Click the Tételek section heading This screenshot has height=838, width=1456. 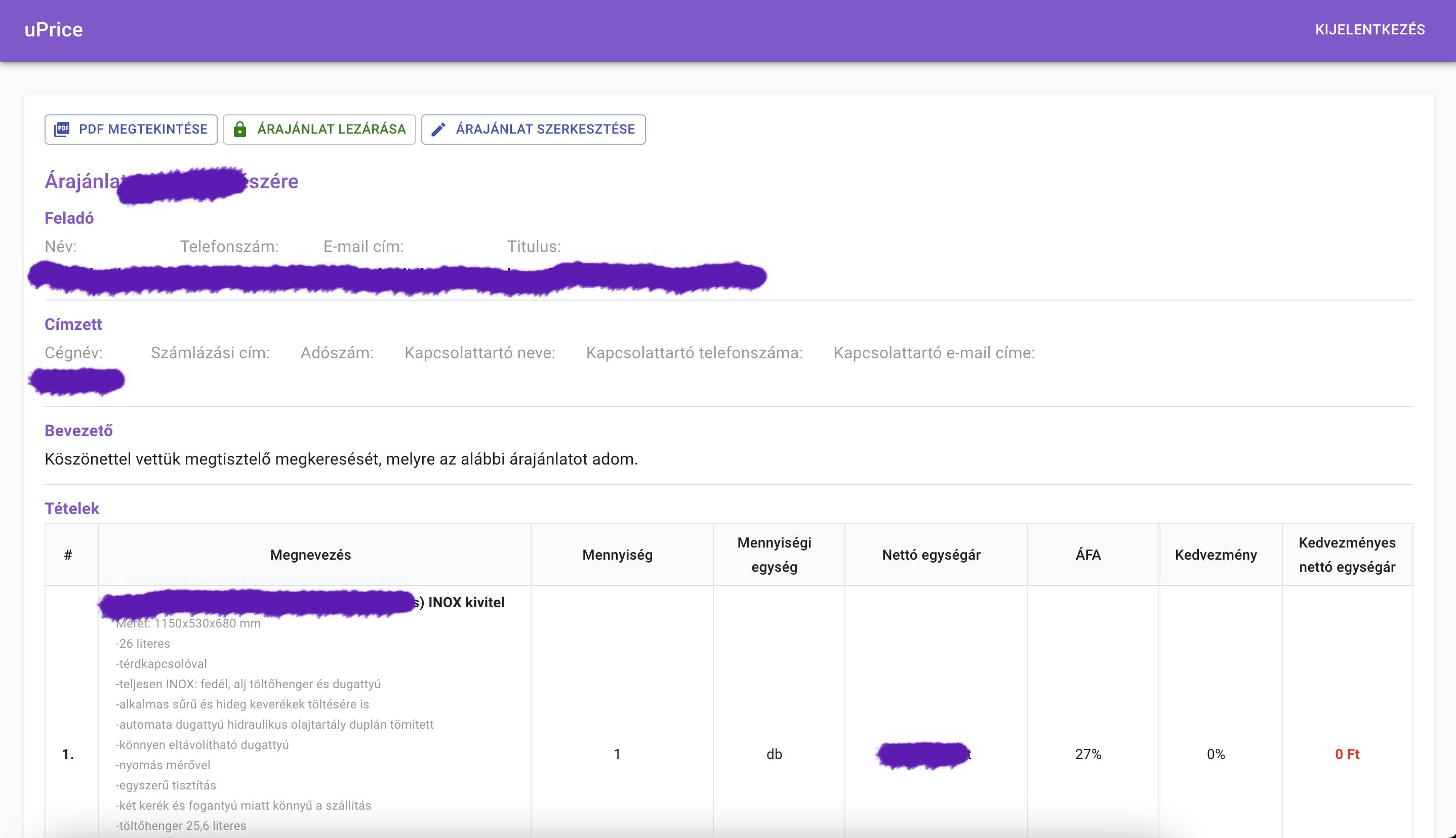pos(72,508)
